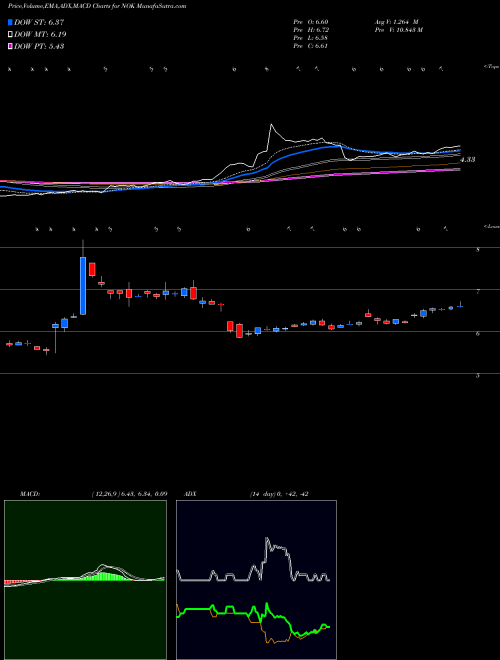This screenshot has width=500, height=660.
Task: Click the tall blue breakout candlestick
Action: click(x=83, y=286)
